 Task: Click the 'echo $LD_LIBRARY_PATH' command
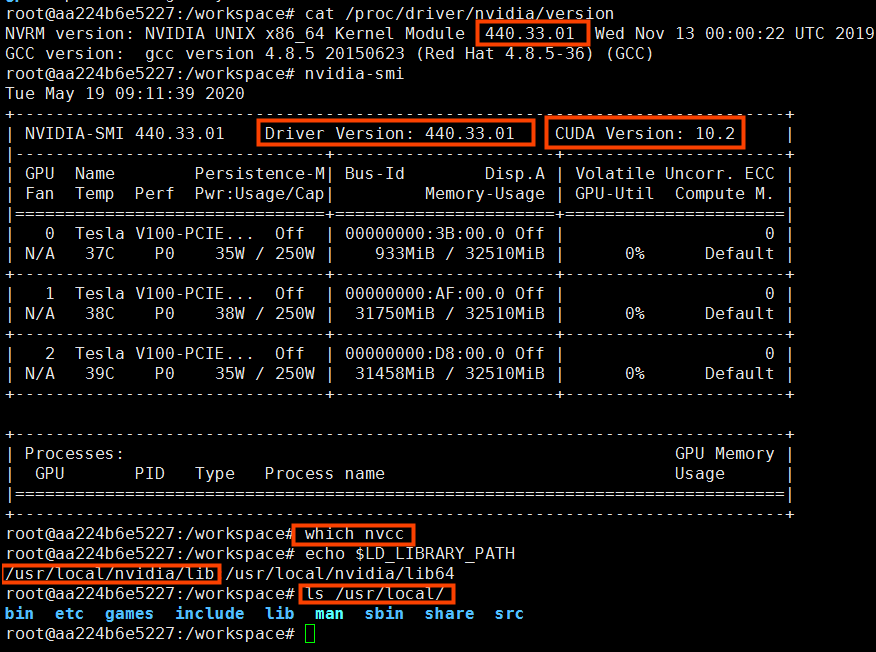[x=410, y=554]
